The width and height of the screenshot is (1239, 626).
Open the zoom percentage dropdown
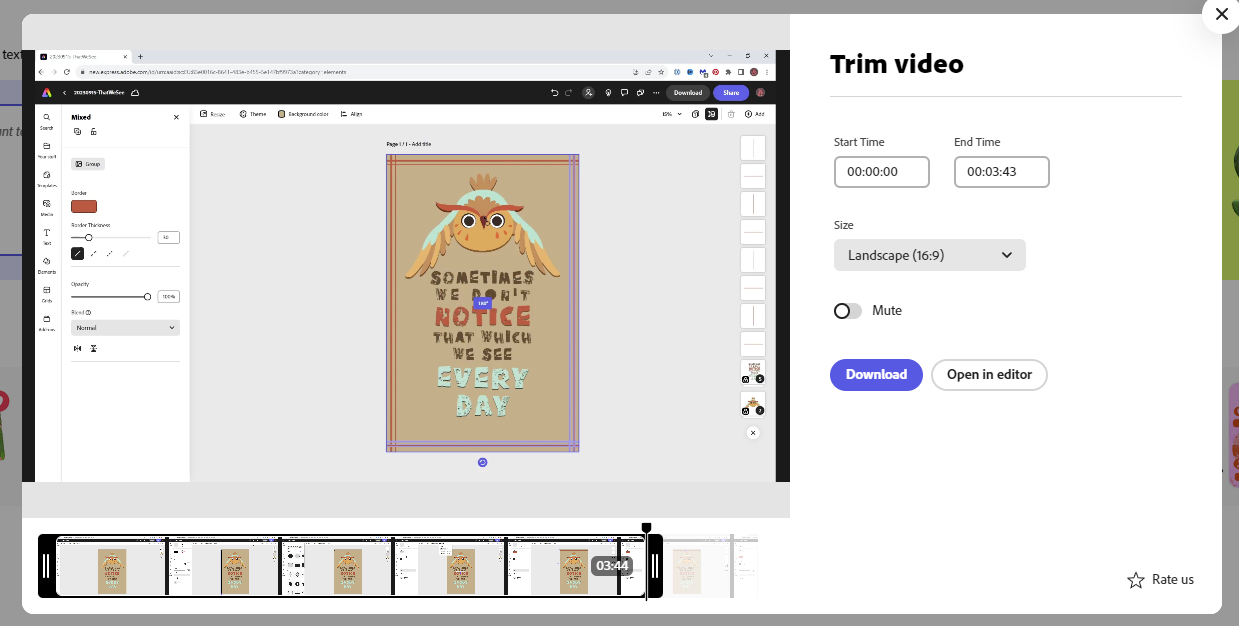click(672, 114)
